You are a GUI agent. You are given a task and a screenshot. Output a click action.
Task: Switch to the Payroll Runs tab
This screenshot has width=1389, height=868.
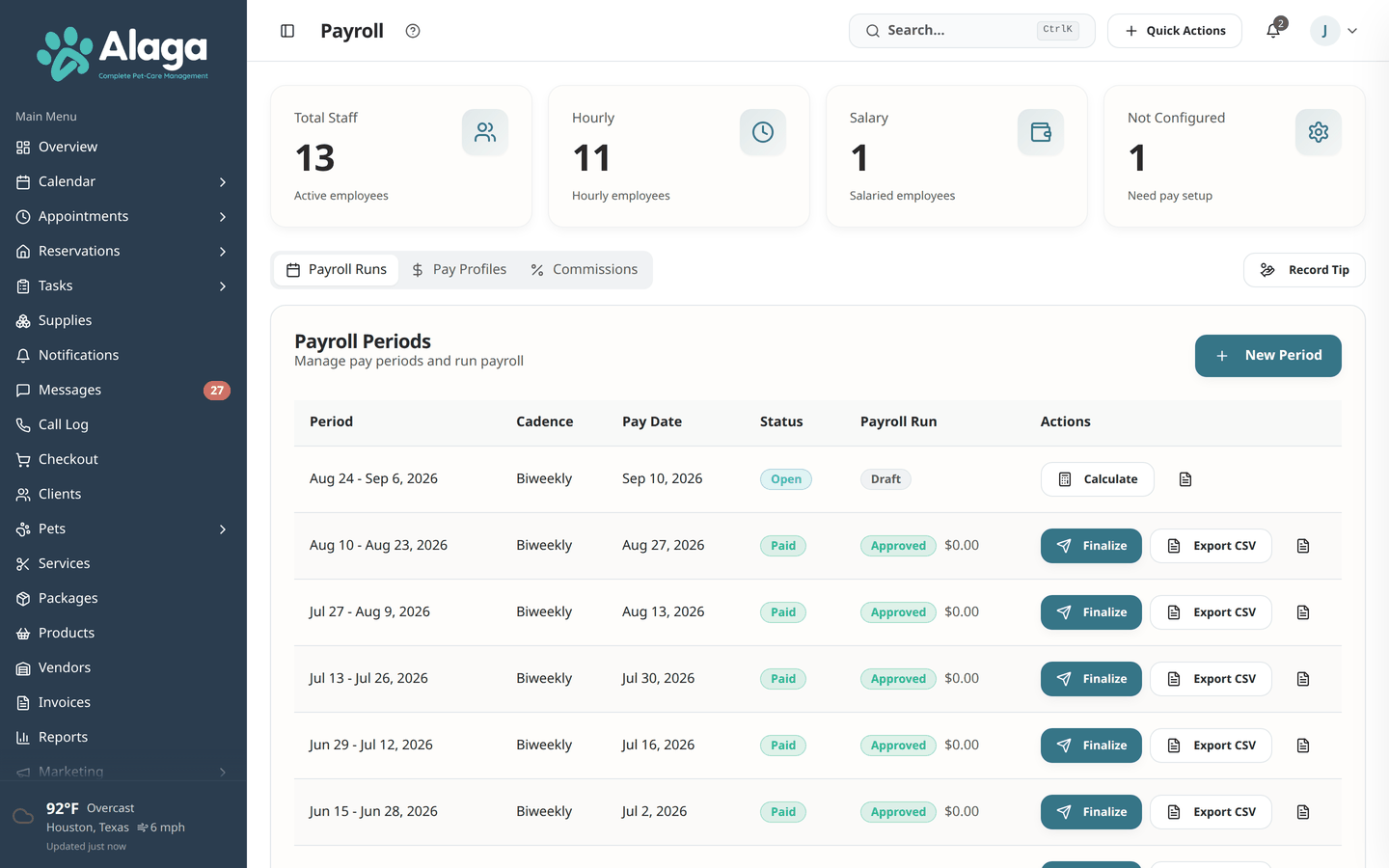(336, 270)
